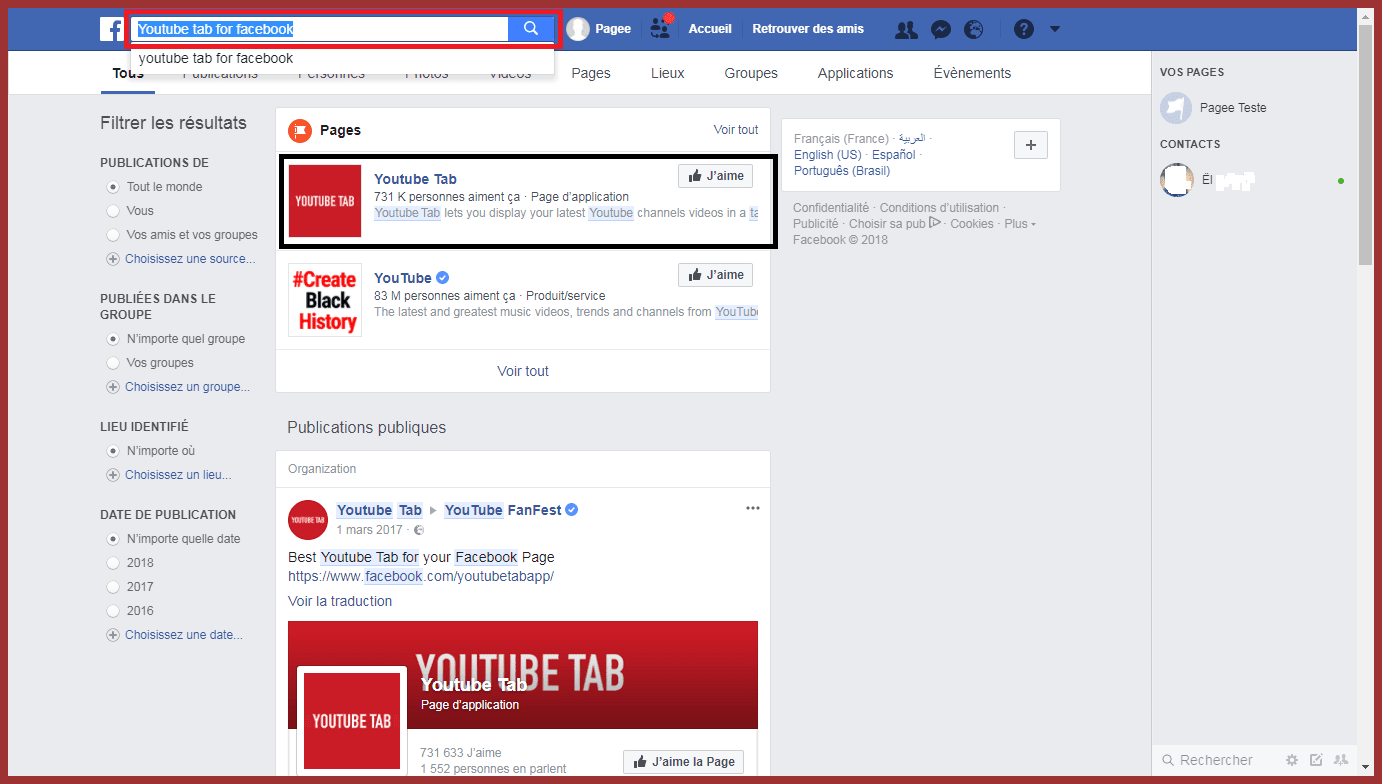This screenshot has width=1382, height=784.
Task: Open chat settings gear icon
Action: click(1291, 760)
